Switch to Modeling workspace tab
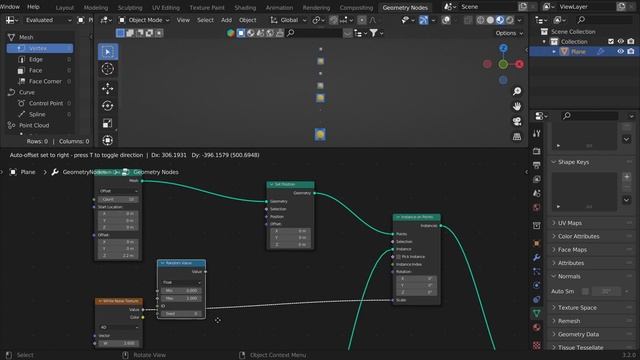The image size is (640, 360). coord(96,7)
